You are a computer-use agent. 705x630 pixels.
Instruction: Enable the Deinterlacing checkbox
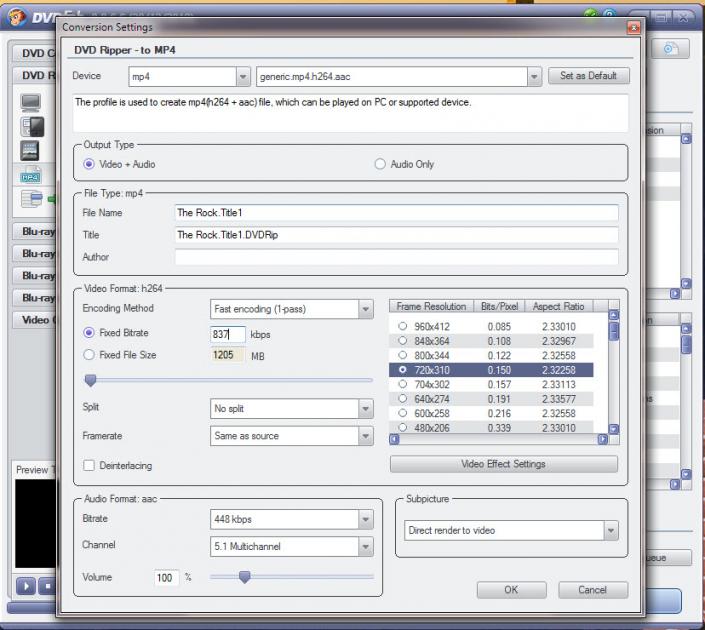(x=90, y=465)
